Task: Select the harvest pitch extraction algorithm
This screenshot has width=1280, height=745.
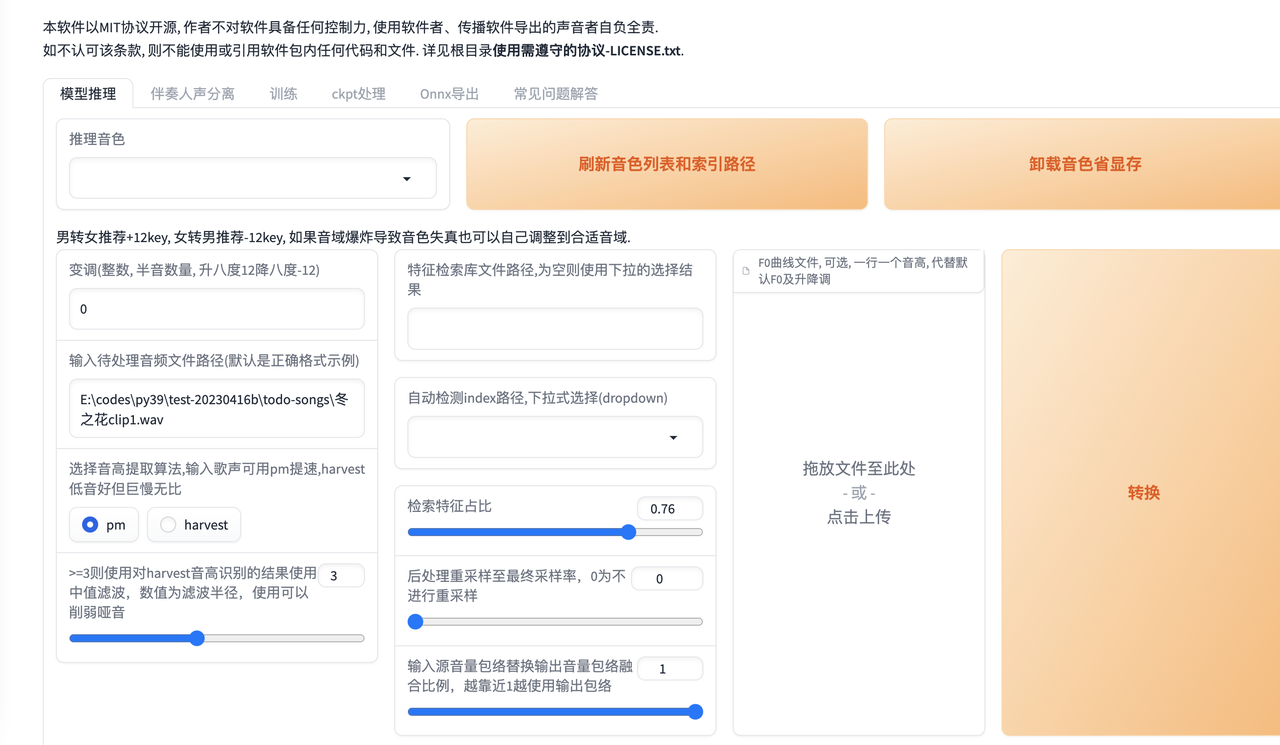Action: 193,524
